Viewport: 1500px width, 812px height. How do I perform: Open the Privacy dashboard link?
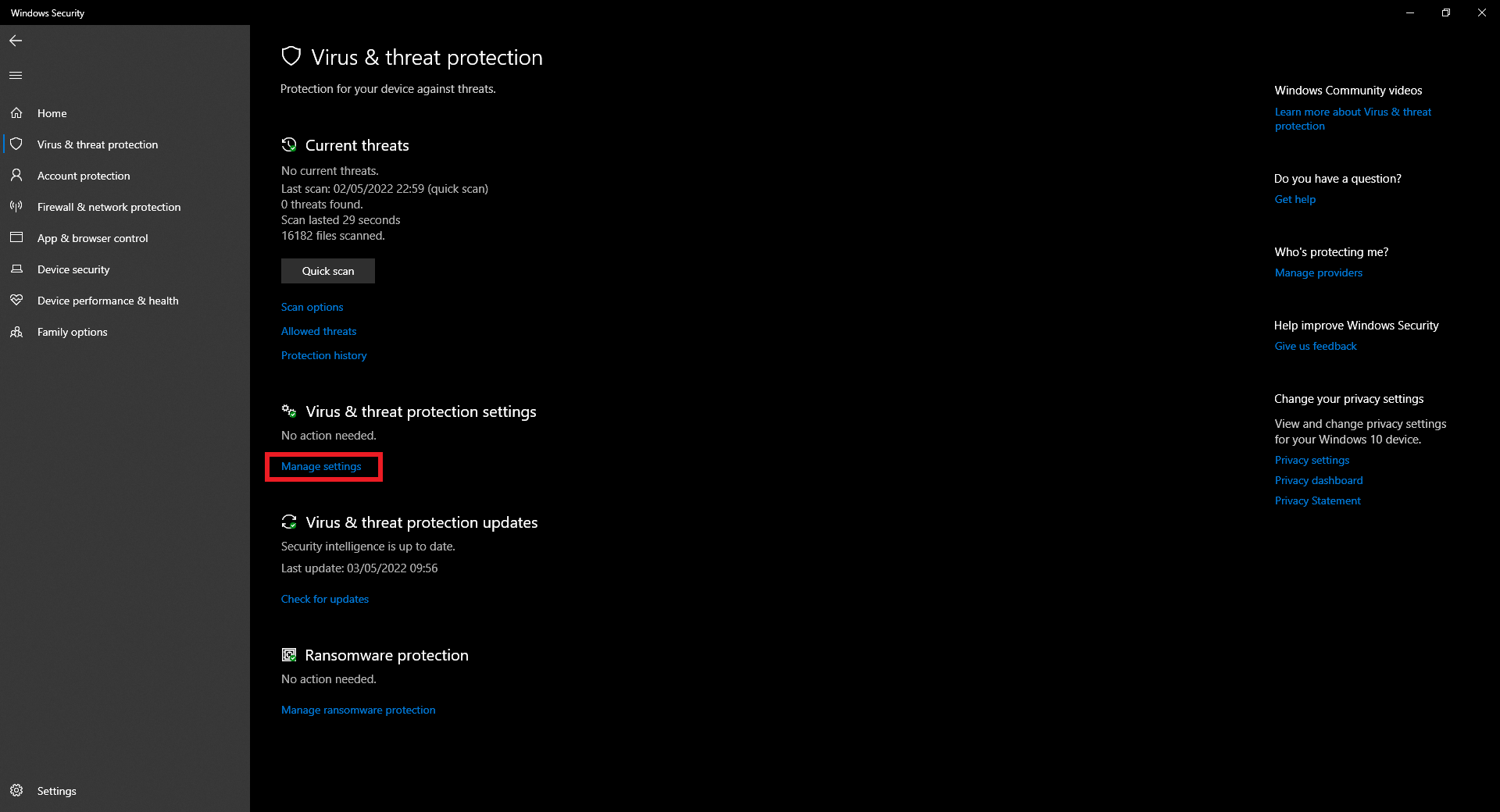click(1319, 480)
